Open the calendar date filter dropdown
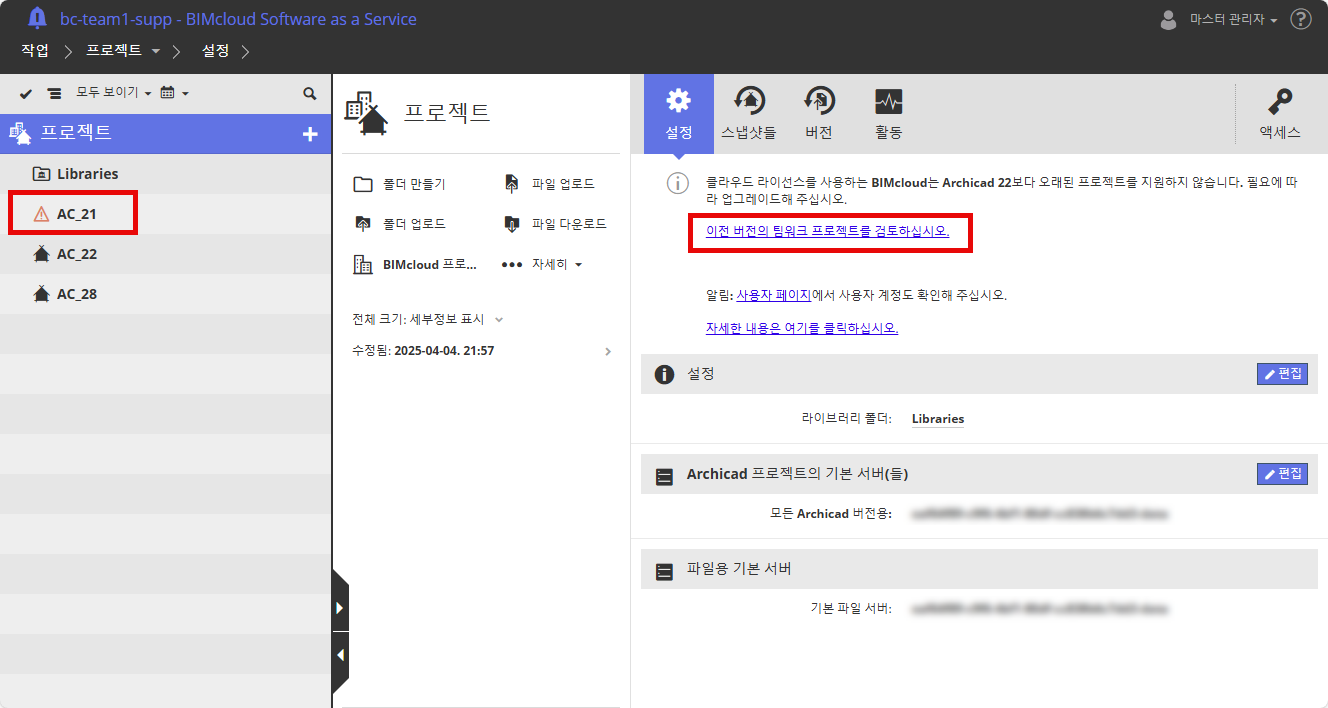Screen dimensions: 1328x708 pos(174,93)
